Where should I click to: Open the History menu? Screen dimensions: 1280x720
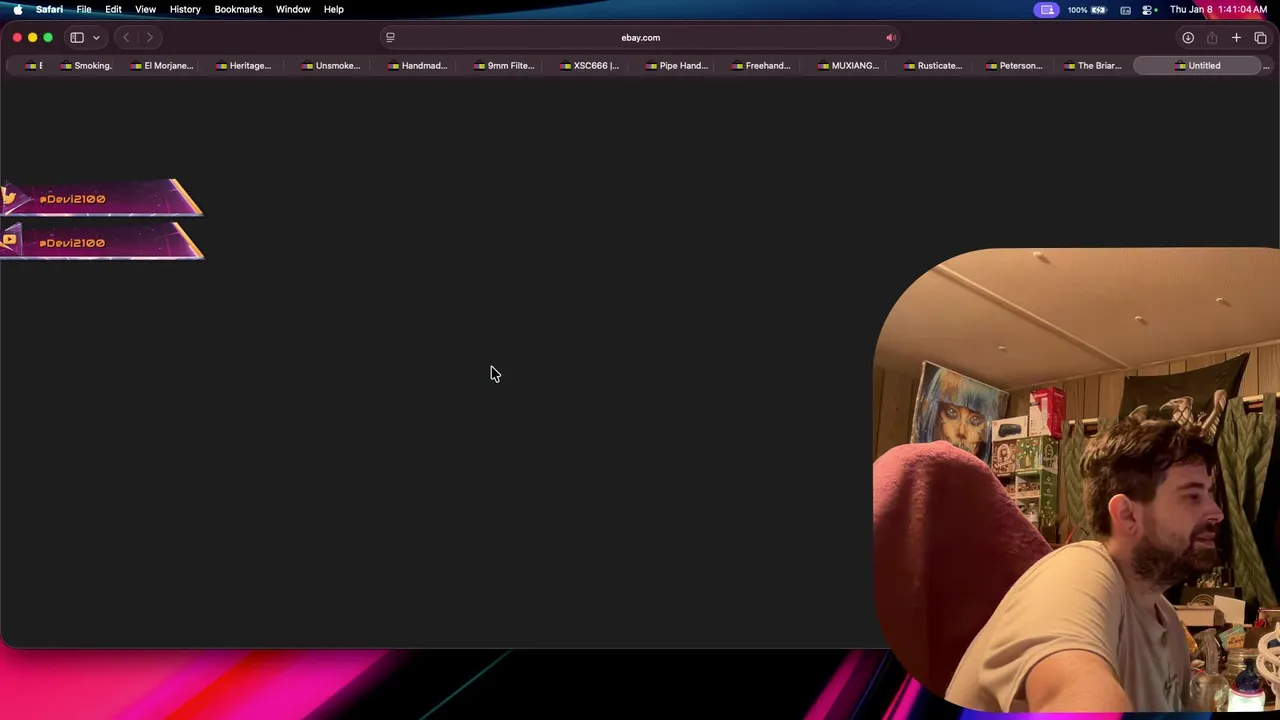tap(185, 9)
